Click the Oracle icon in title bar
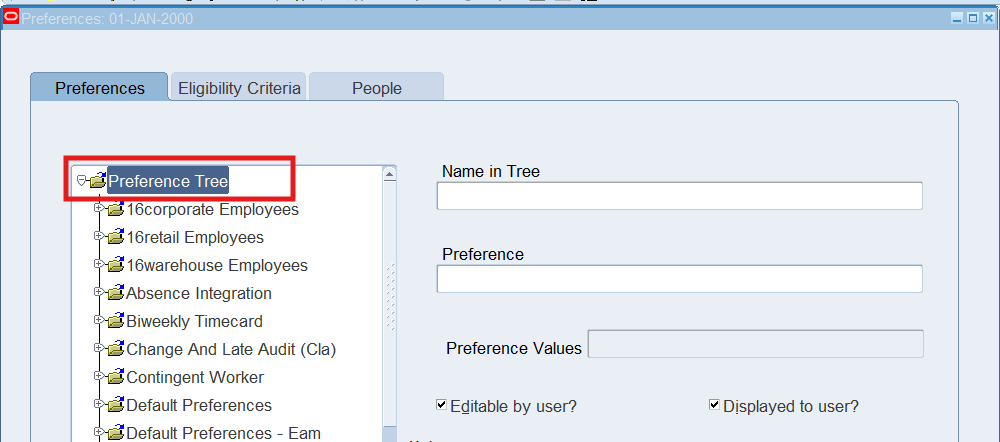Screen dimensions: 1000x442 click(x=11, y=17)
